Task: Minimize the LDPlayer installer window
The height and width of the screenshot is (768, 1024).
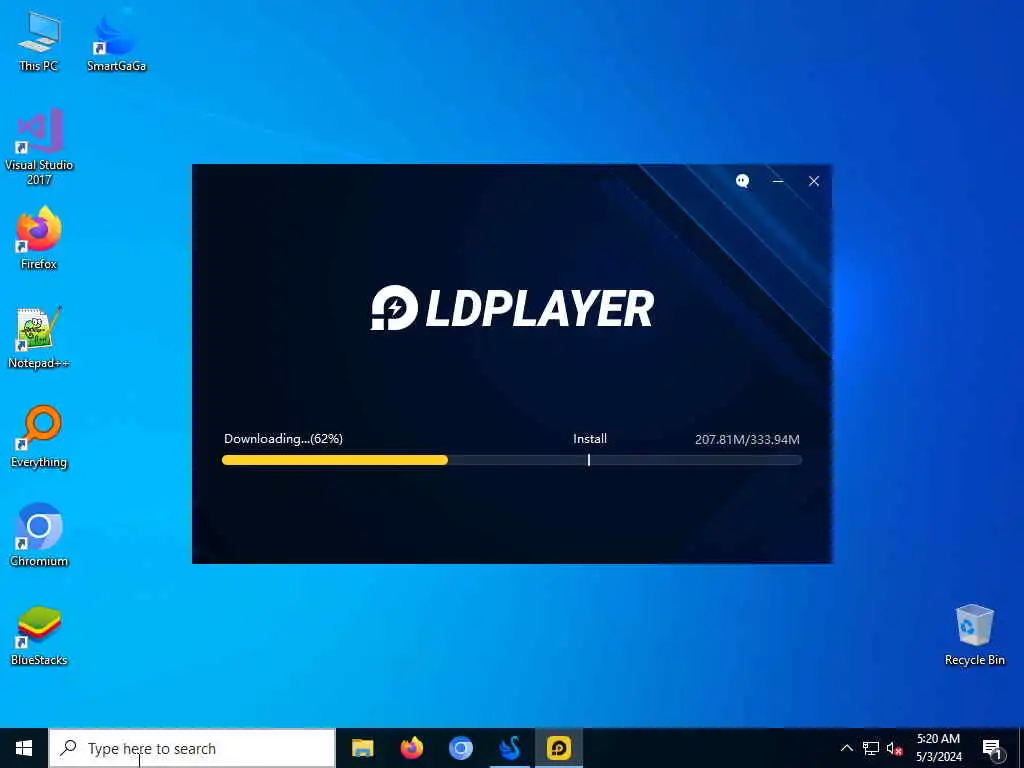Action: click(x=778, y=181)
